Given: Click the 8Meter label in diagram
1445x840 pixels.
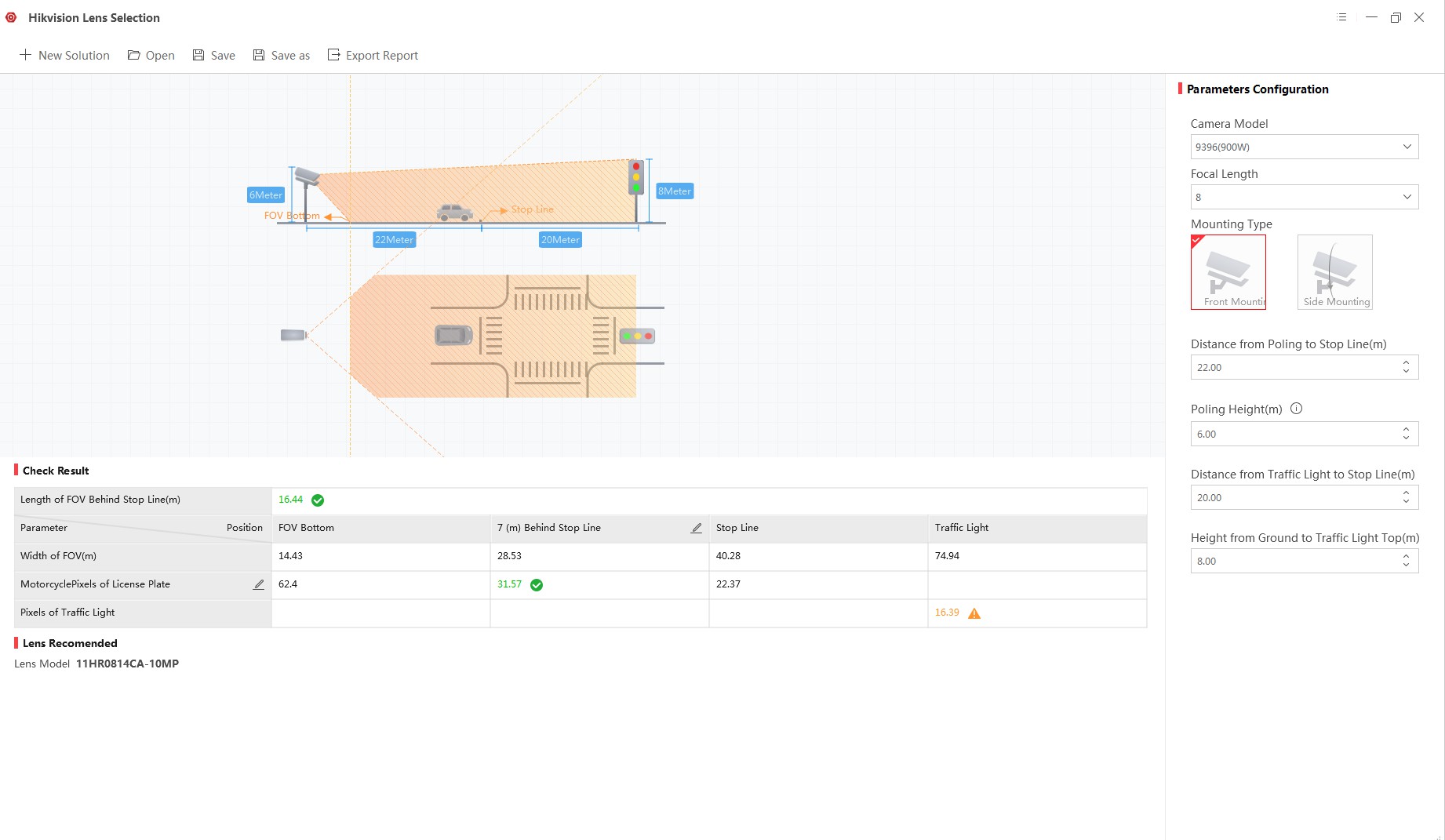Looking at the screenshot, I should (x=675, y=191).
